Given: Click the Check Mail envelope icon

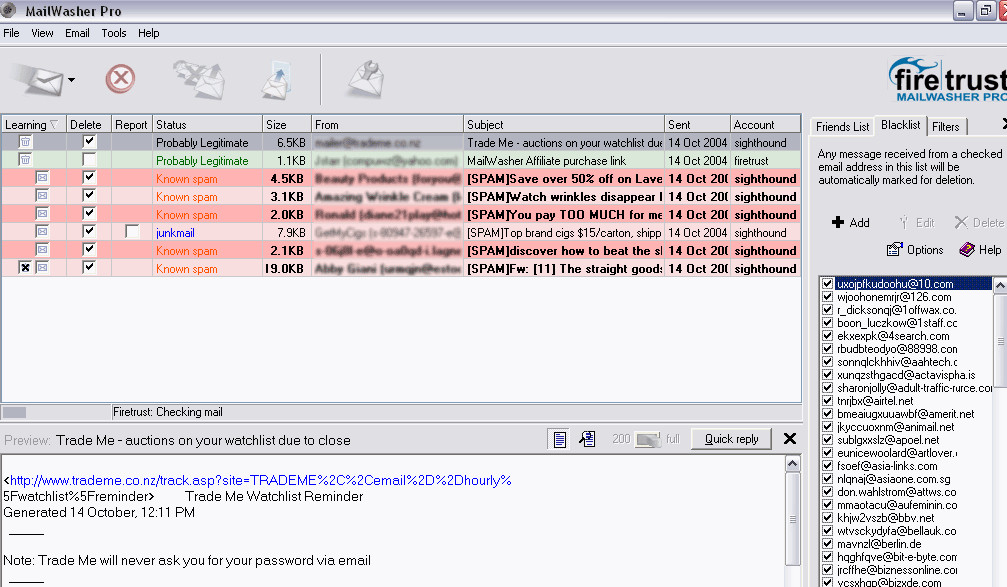Looking at the screenshot, I should [39, 80].
